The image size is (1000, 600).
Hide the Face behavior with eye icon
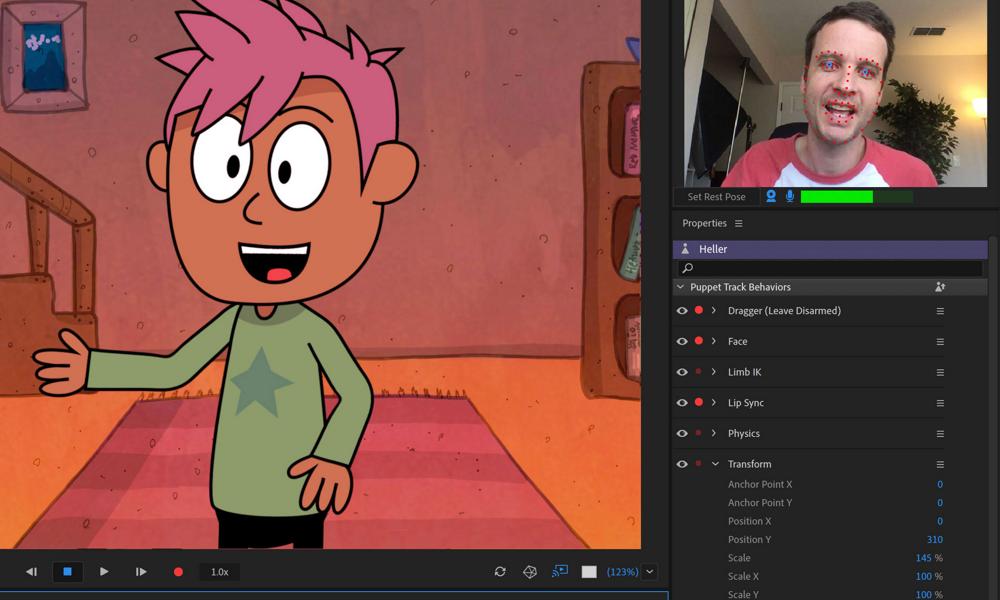[x=682, y=342]
